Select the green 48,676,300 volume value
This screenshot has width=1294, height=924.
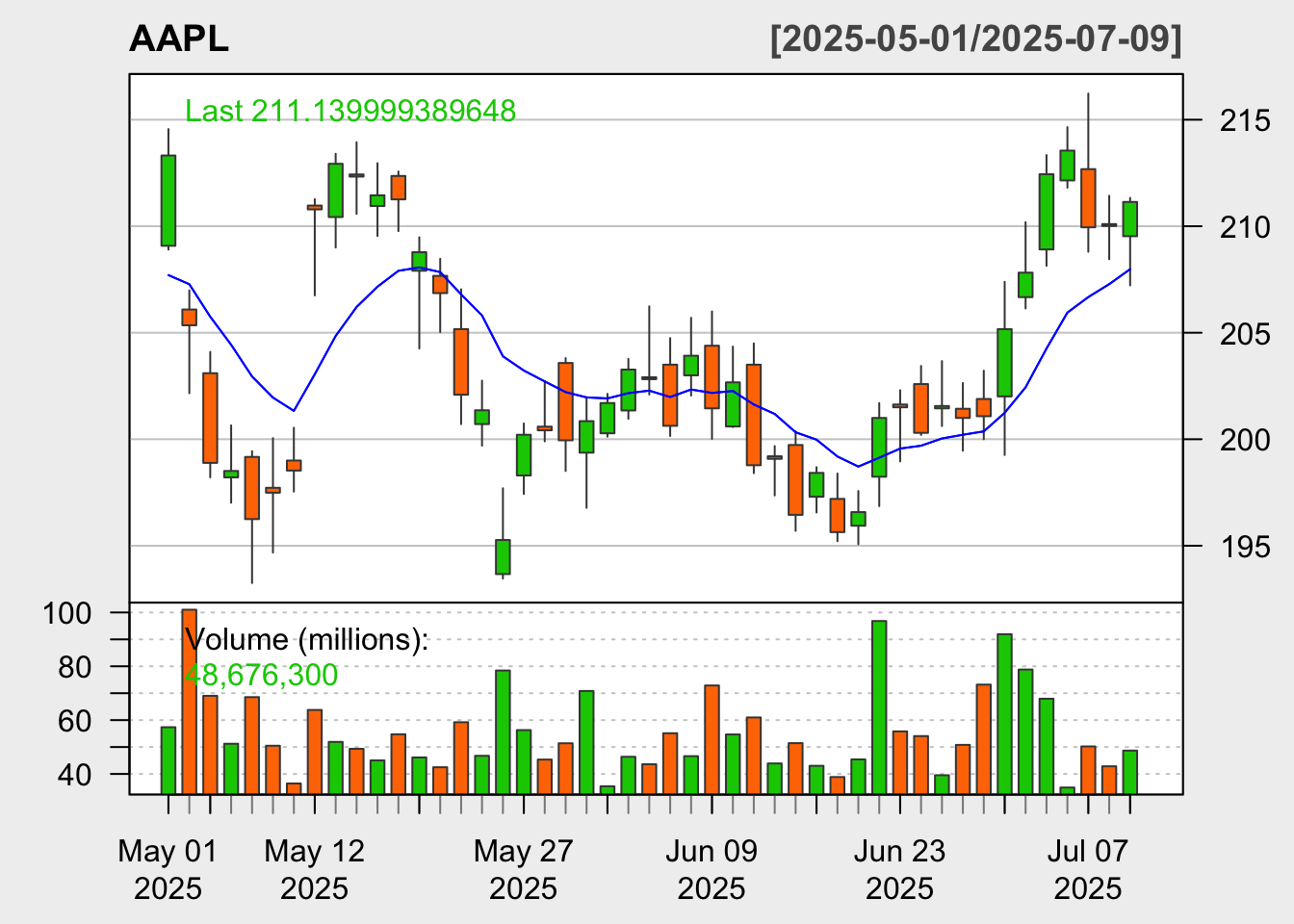point(261,676)
